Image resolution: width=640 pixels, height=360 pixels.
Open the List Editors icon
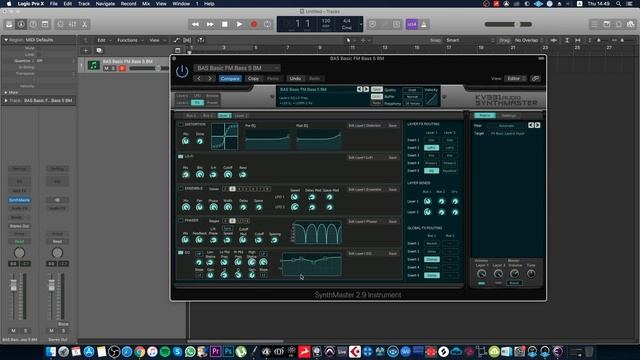595,24
